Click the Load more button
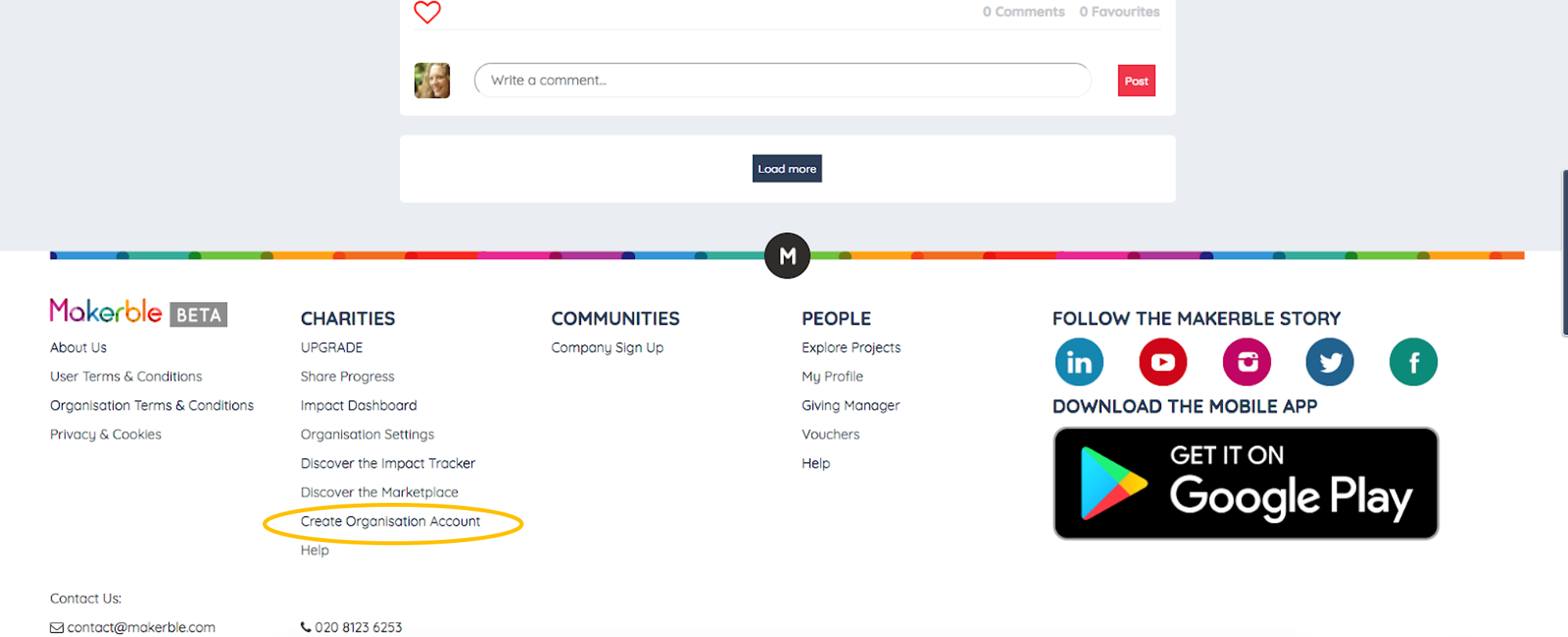 [787, 169]
